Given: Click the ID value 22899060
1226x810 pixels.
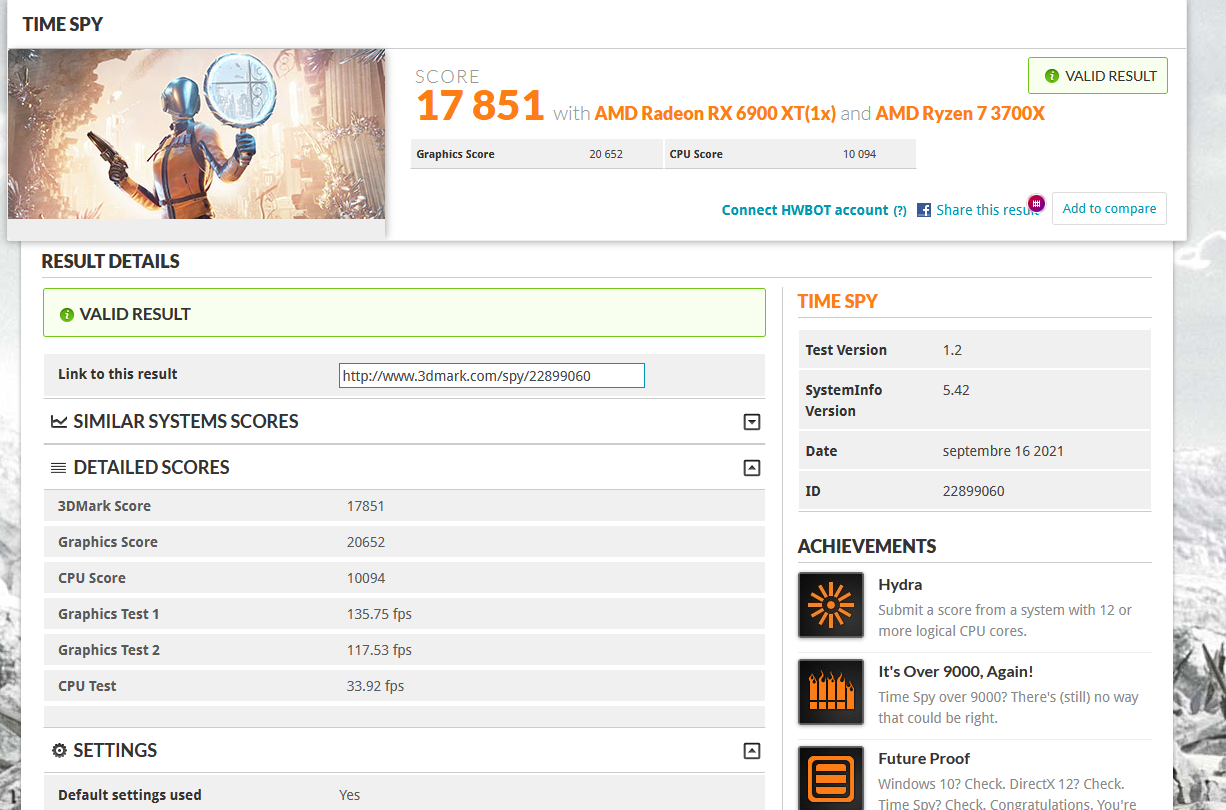Looking at the screenshot, I should click(973, 491).
